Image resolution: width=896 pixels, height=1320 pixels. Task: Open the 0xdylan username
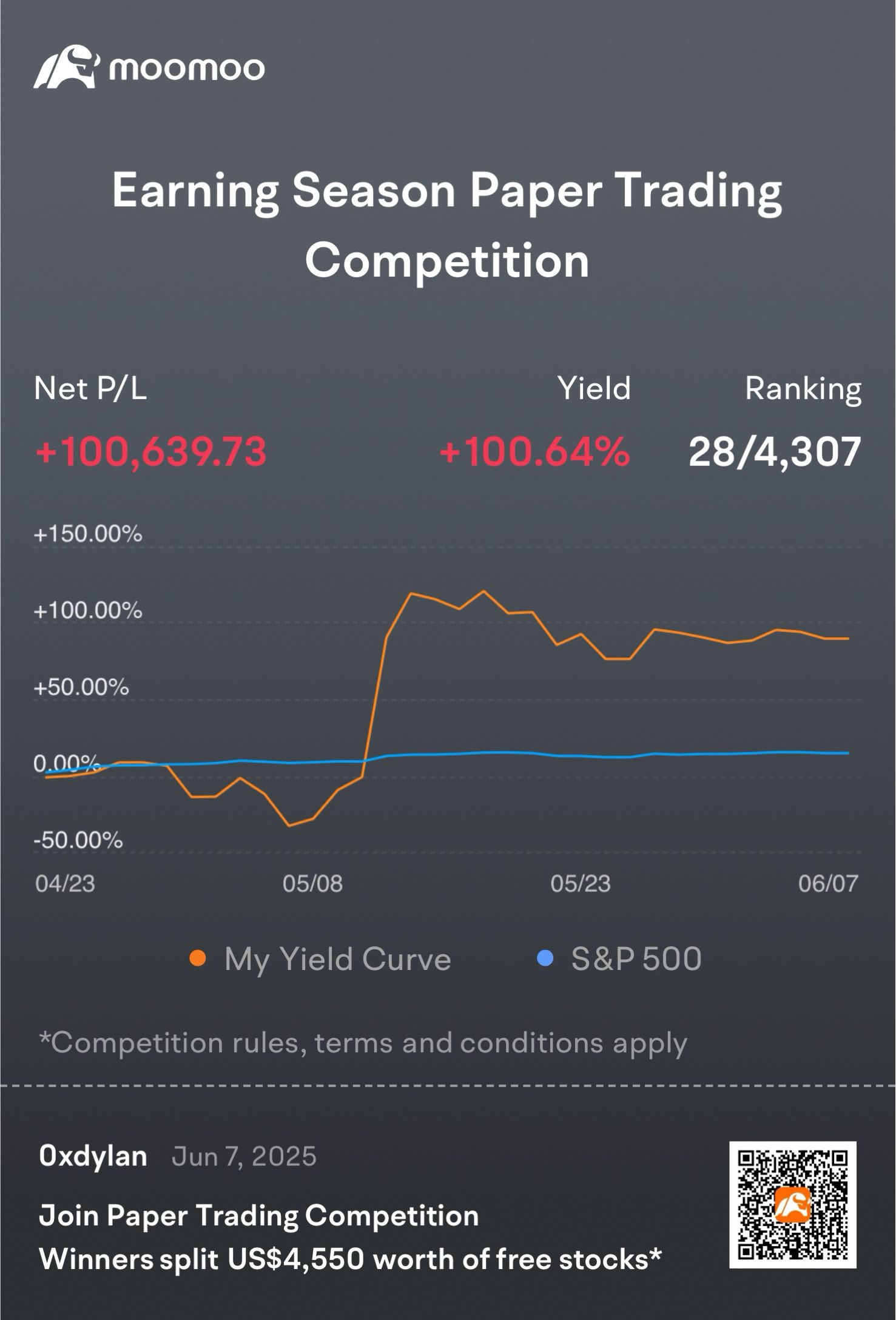click(x=93, y=1156)
